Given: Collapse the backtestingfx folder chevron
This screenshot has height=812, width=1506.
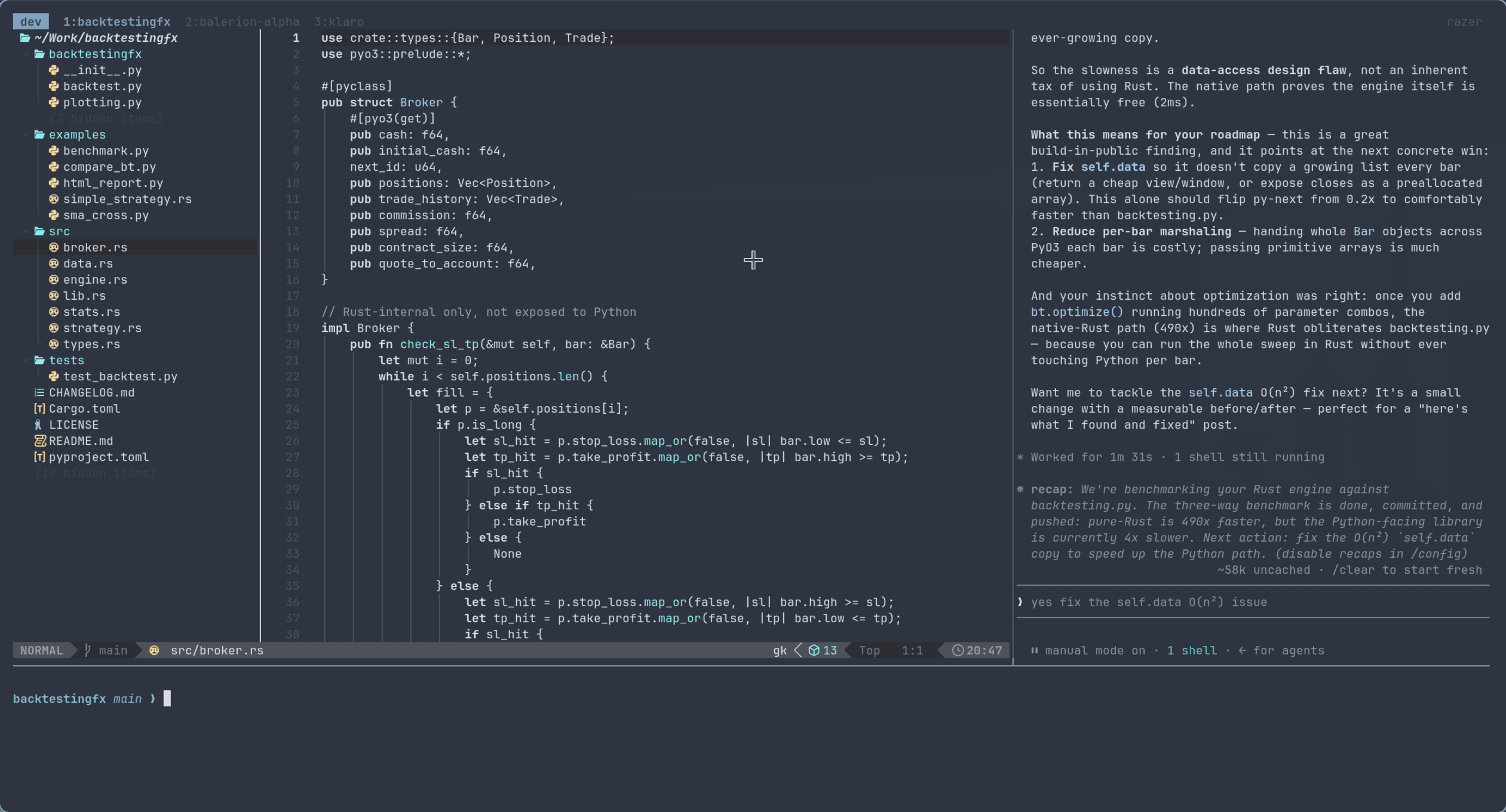Looking at the screenshot, I should tap(26, 54).
